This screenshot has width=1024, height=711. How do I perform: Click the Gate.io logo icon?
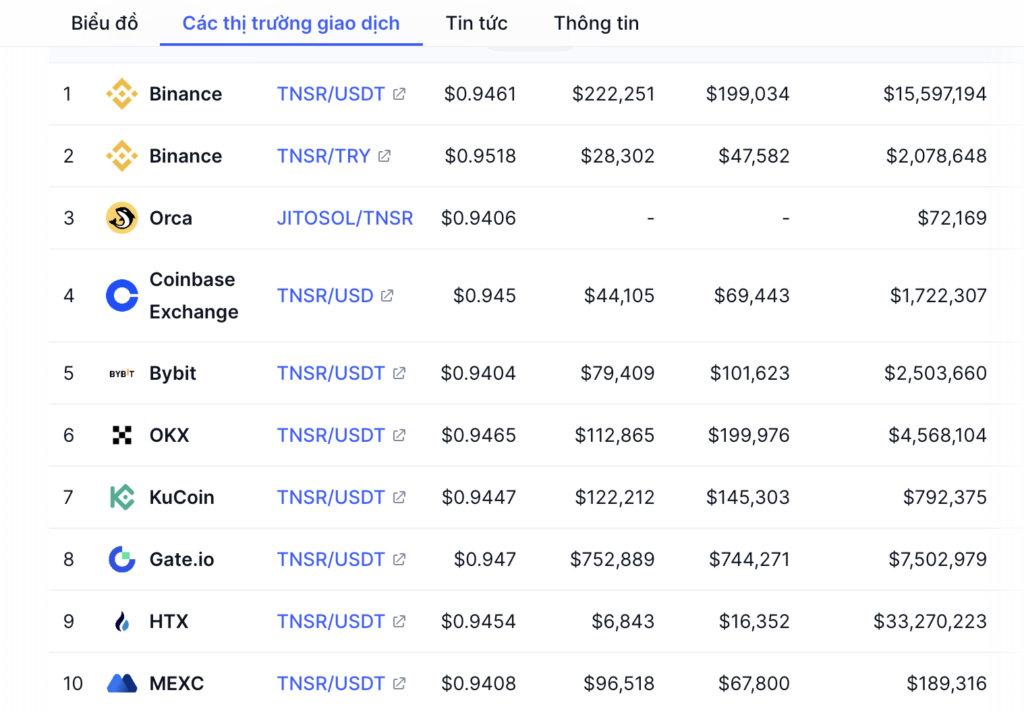pyautogui.click(x=121, y=560)
